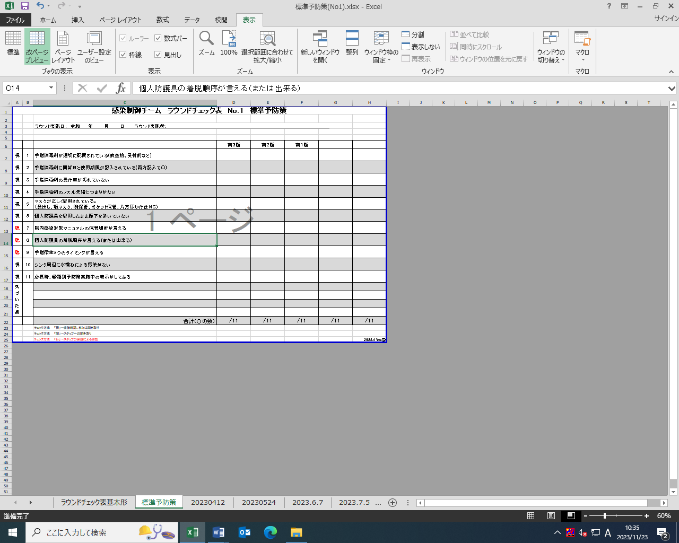Image resolution: width=679 pixels, height=543 pixels.
Task: Set zoom to 100% in the ribbon
Action: [x=229, y=43]
